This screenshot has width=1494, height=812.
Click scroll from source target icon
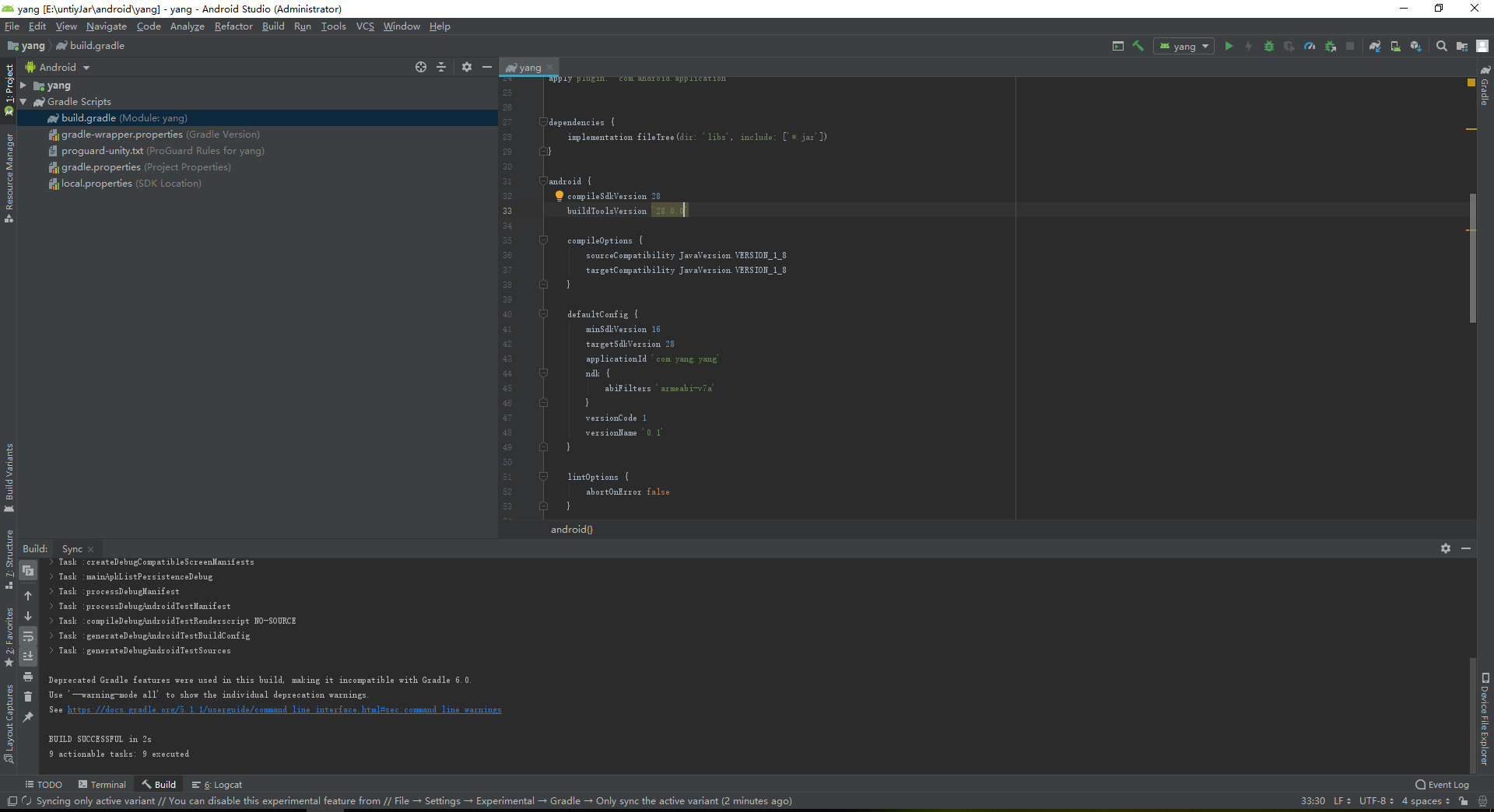421,67
